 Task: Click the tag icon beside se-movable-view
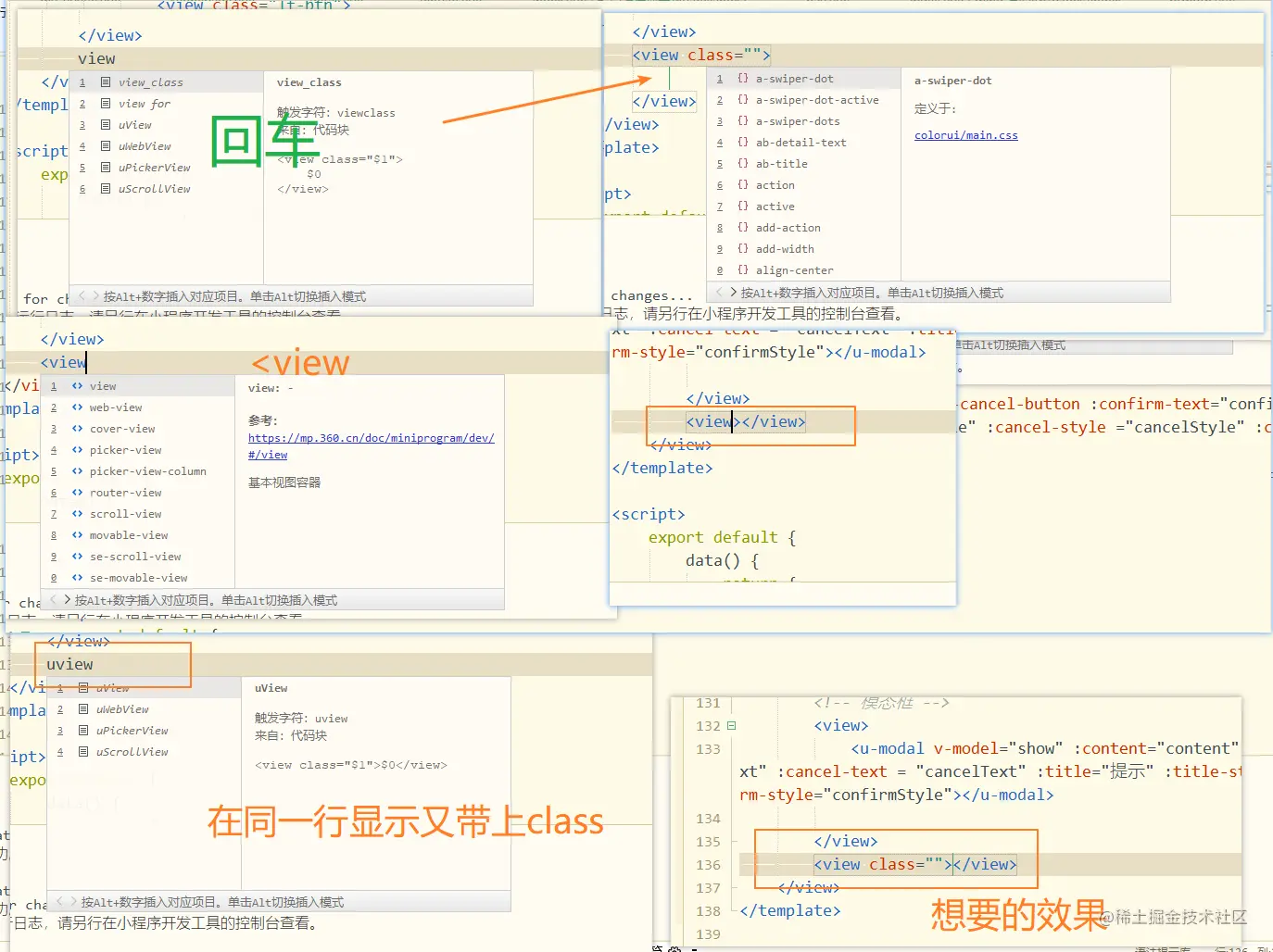coord(78,578)
